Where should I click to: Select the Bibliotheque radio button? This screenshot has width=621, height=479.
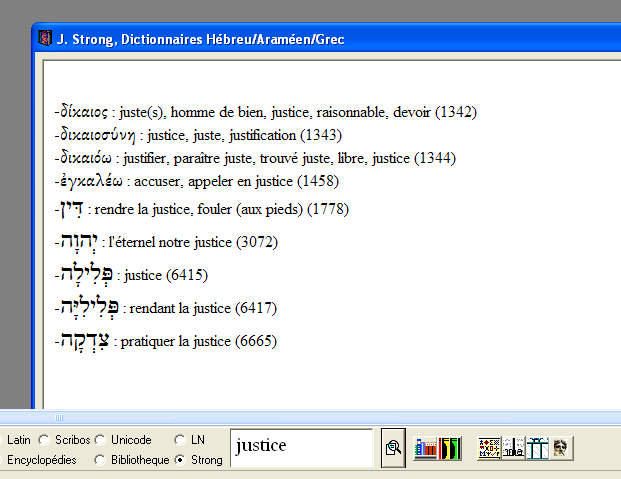100,460
